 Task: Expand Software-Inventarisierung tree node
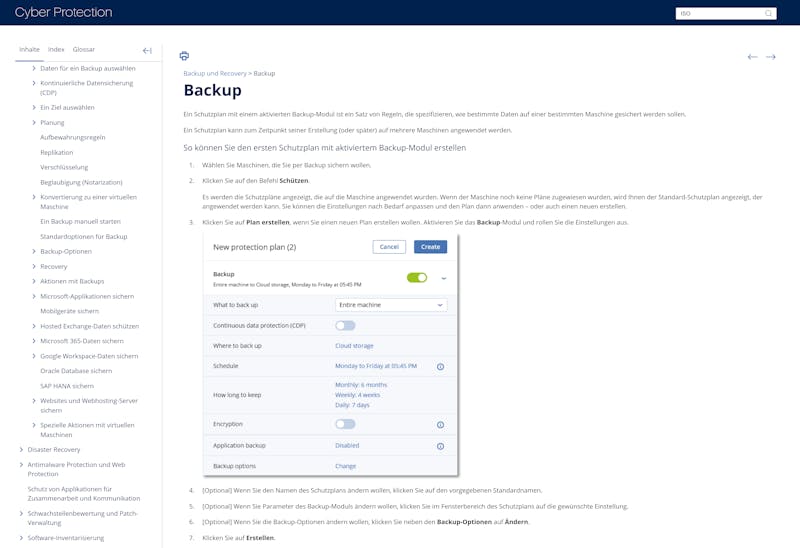21,538
